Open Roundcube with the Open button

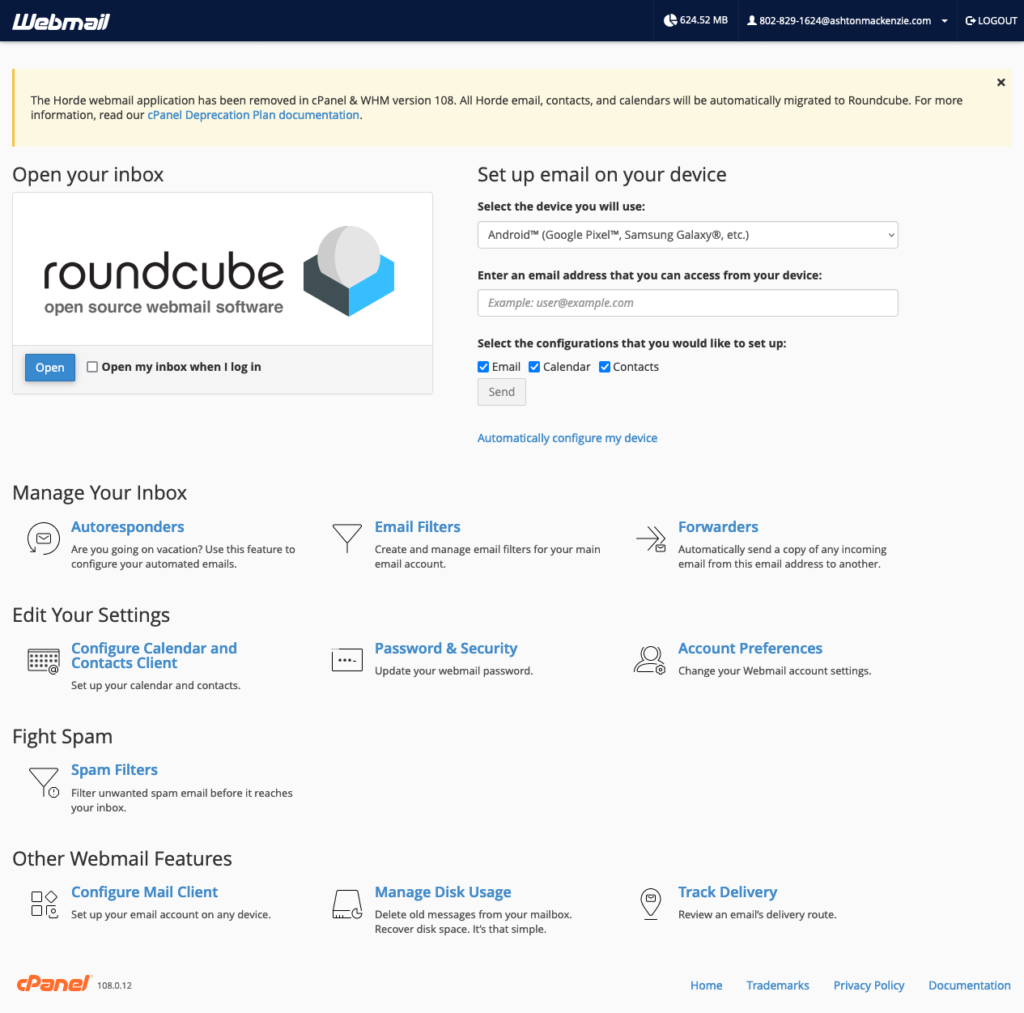pos(50,368)
